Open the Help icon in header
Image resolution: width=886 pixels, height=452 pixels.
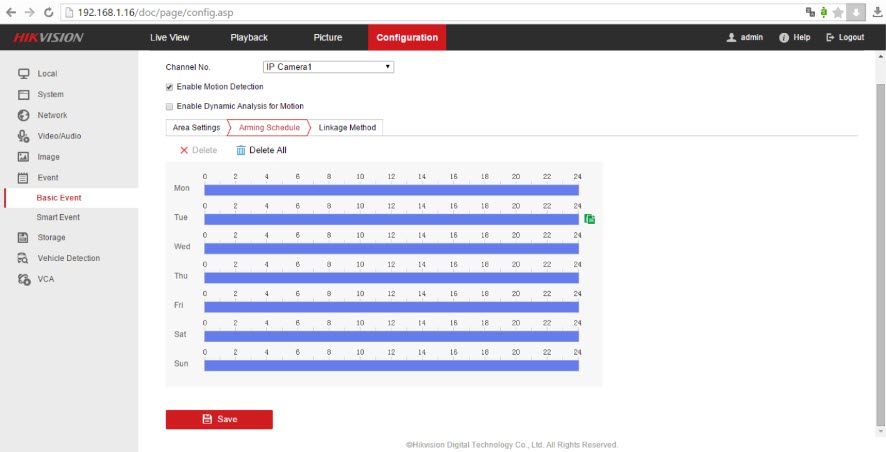pyautogui.click(x=784, y=37)
